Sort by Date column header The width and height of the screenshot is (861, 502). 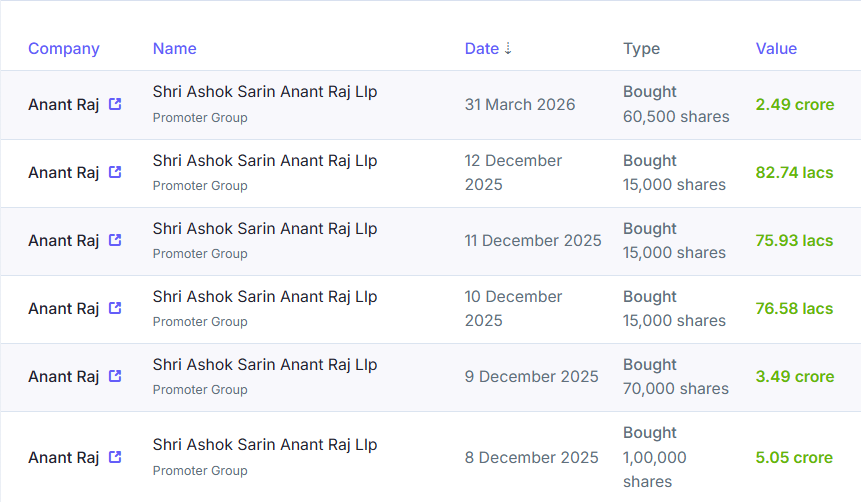coord(482,48)
